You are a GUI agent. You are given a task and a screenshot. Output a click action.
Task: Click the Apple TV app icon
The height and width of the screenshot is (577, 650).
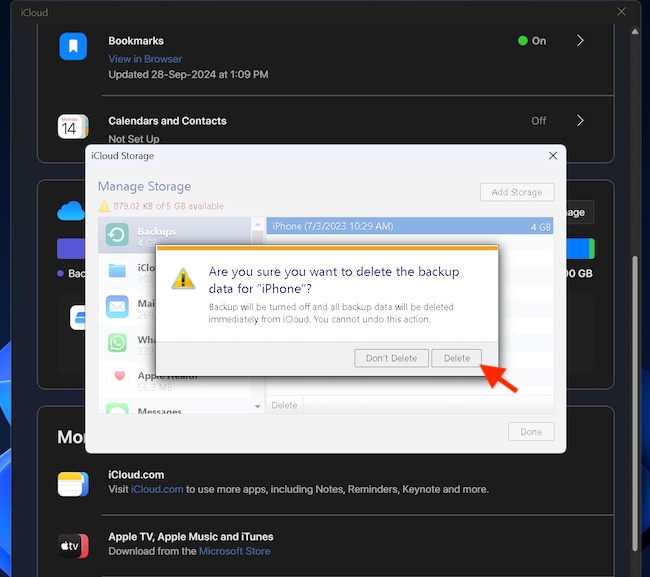pos(73,545)
